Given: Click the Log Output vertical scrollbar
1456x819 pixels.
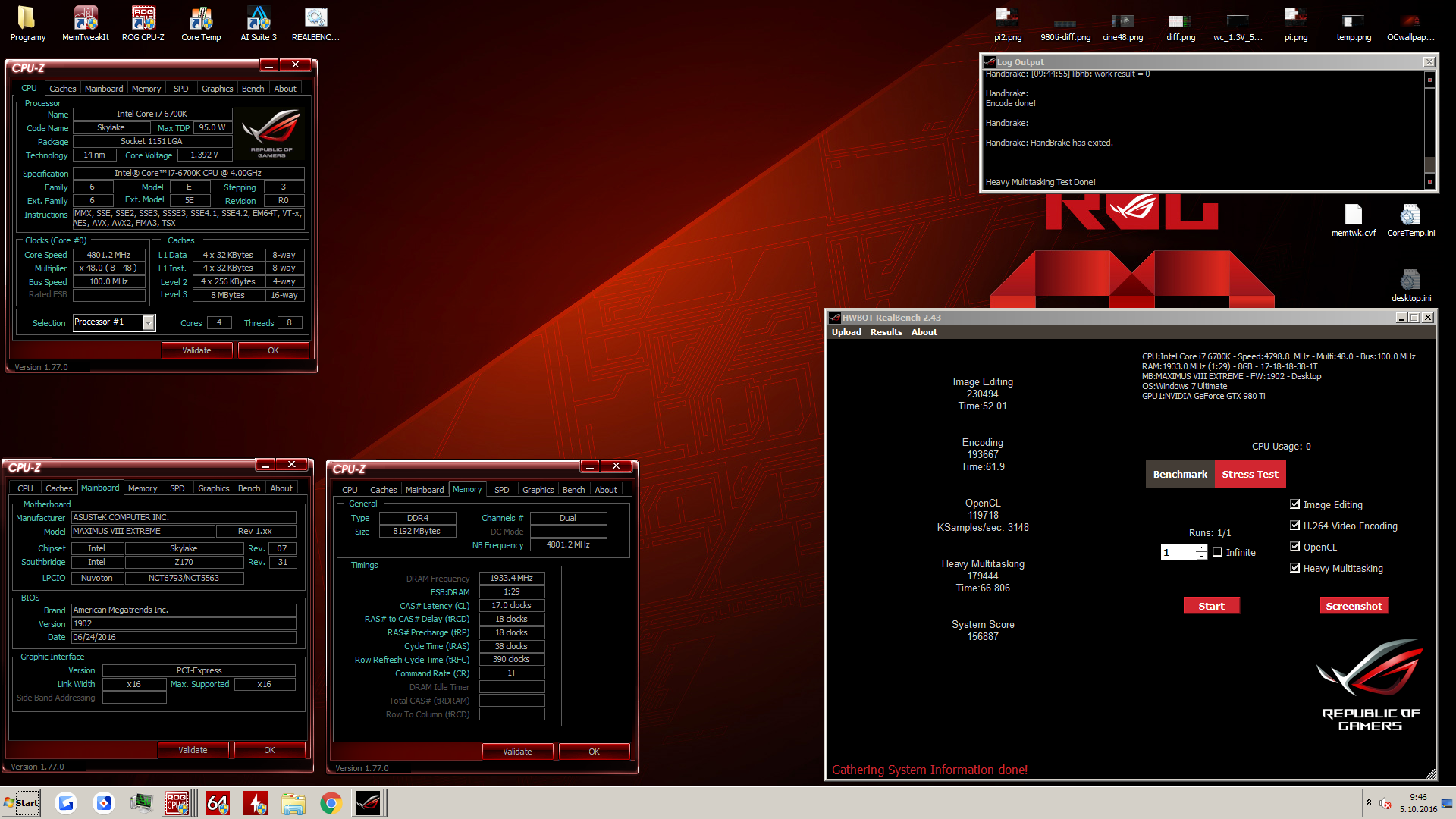Looking at the screenshot, I should pos(1429,129).
